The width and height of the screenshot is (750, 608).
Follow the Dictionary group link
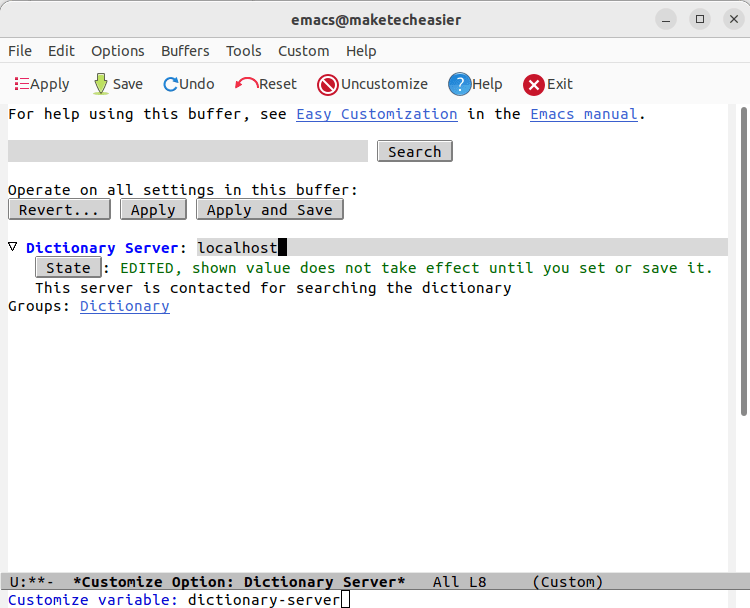pos(125,306)
